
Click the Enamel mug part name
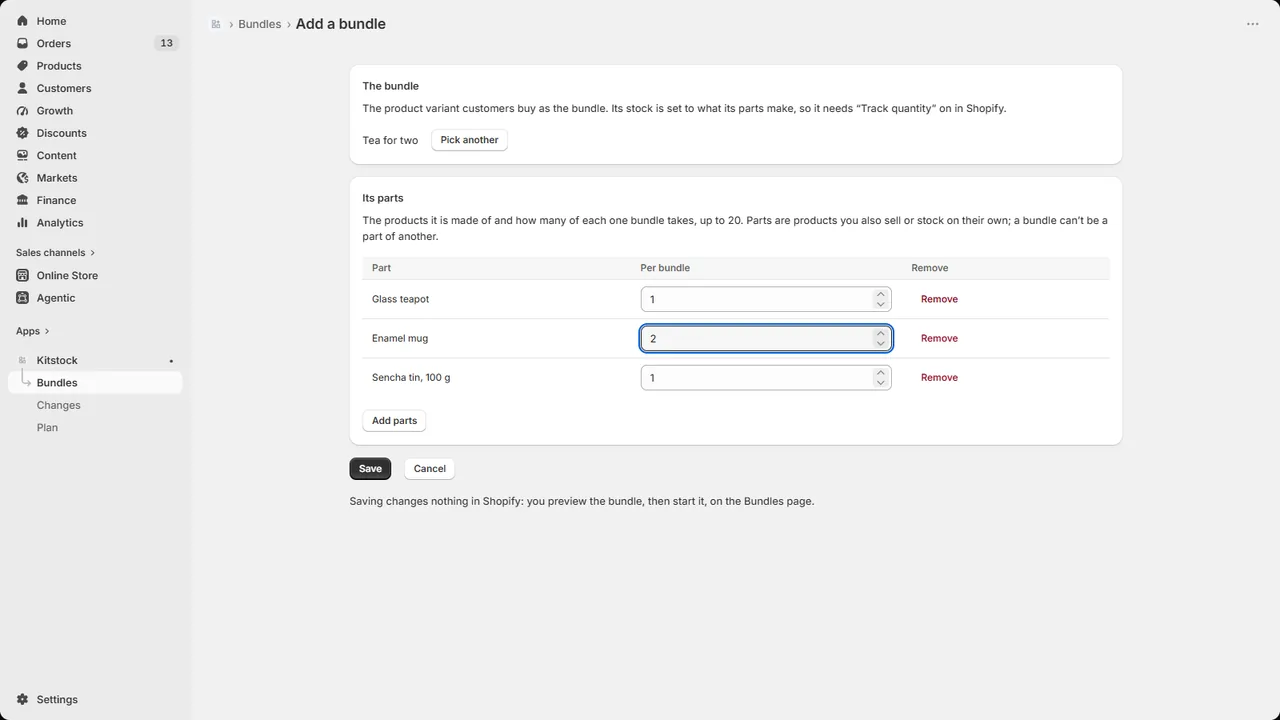400,338
